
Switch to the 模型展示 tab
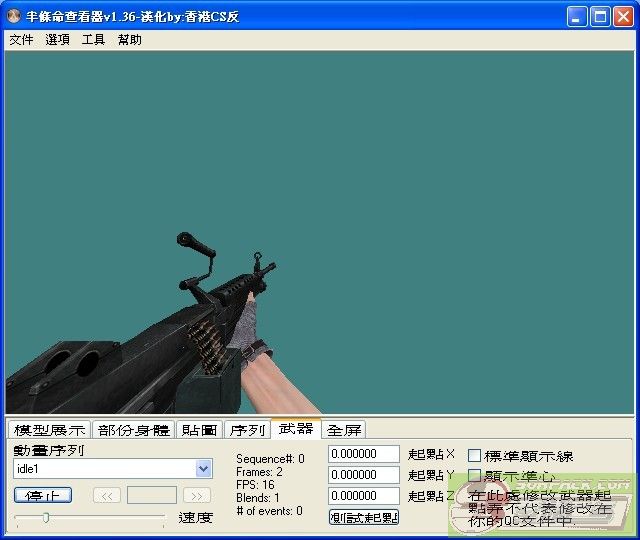[48, 430]
